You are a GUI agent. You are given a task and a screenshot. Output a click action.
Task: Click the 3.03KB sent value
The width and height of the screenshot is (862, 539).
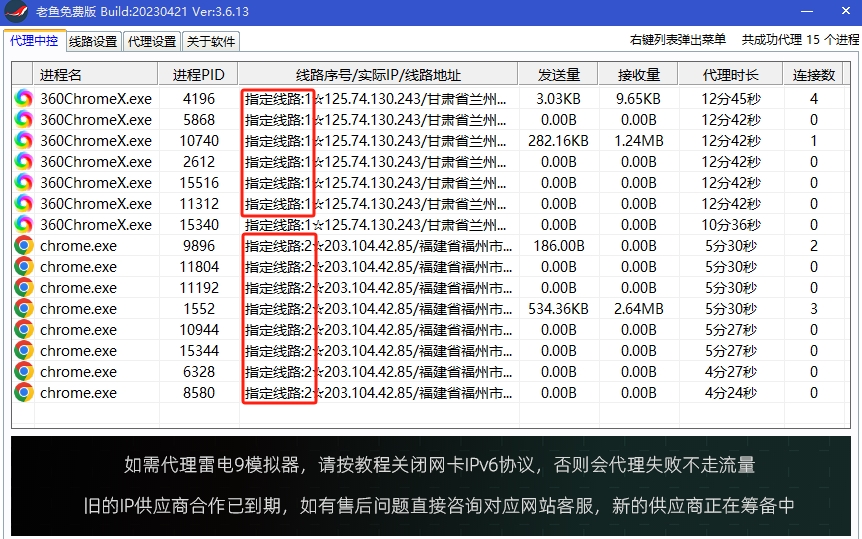click(559, 98)
